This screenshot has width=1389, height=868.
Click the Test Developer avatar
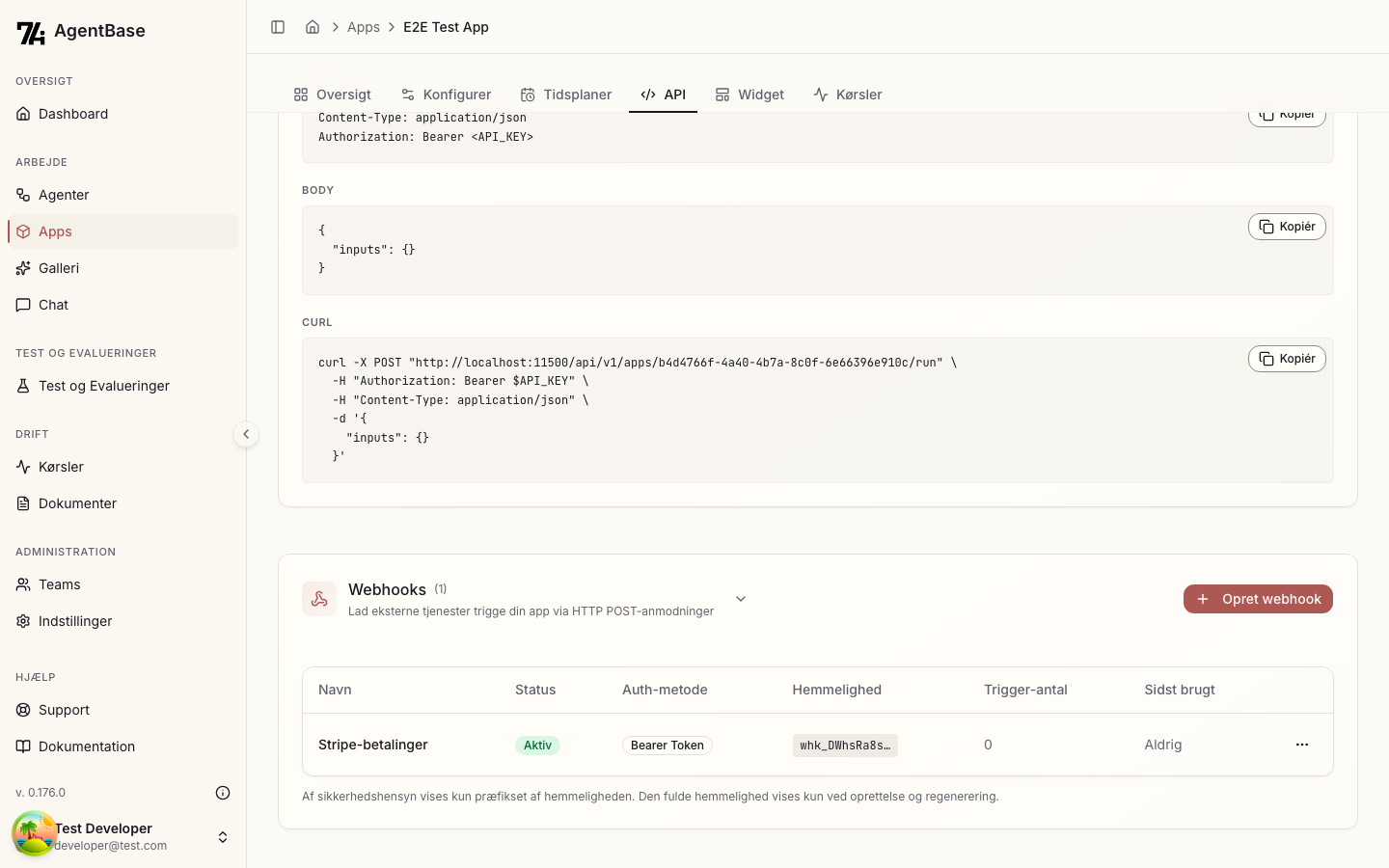pyautogui.click(x=35, y=834)
